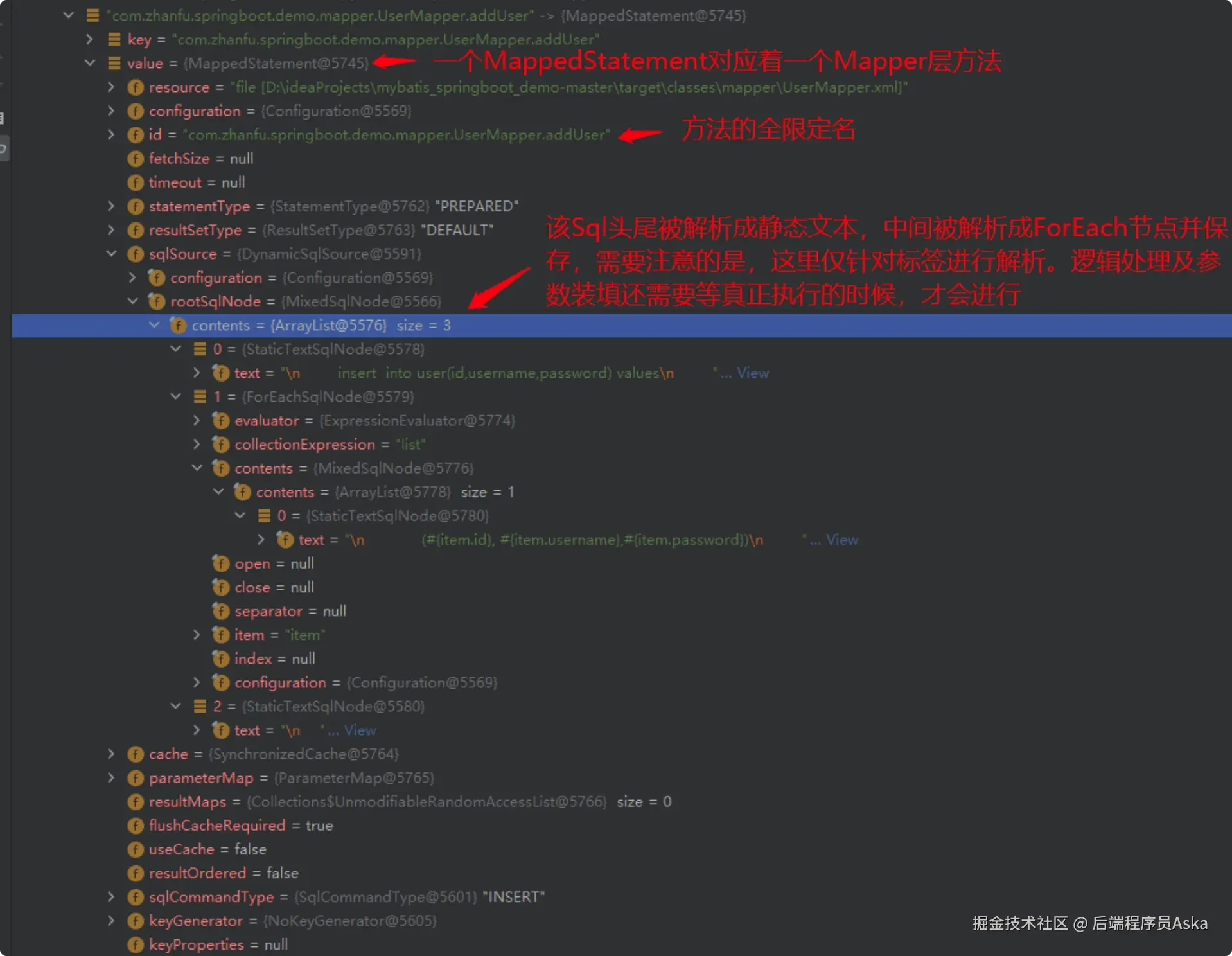Image resolution: width=1232 pixels, height=956 pixels.
Task: Expand the cache SynchronizedCache row
Action: (111, 754)
